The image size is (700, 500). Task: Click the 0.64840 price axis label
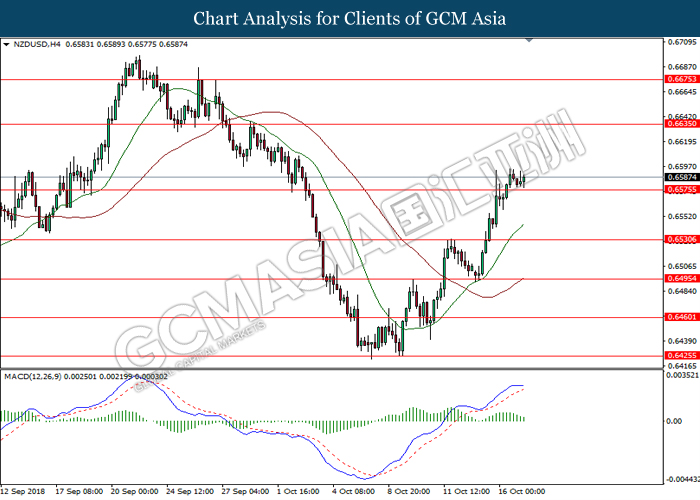[x=682, y=291]
